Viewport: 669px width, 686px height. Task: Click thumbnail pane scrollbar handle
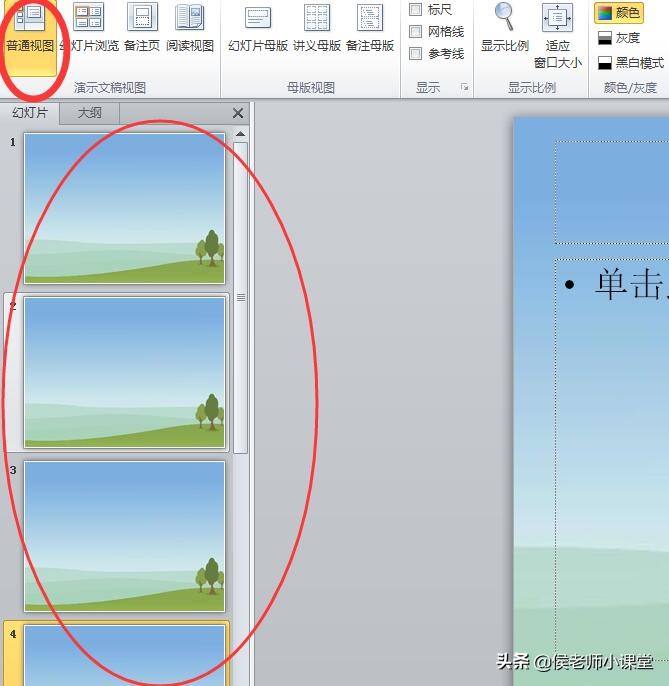tap(241, 298)
